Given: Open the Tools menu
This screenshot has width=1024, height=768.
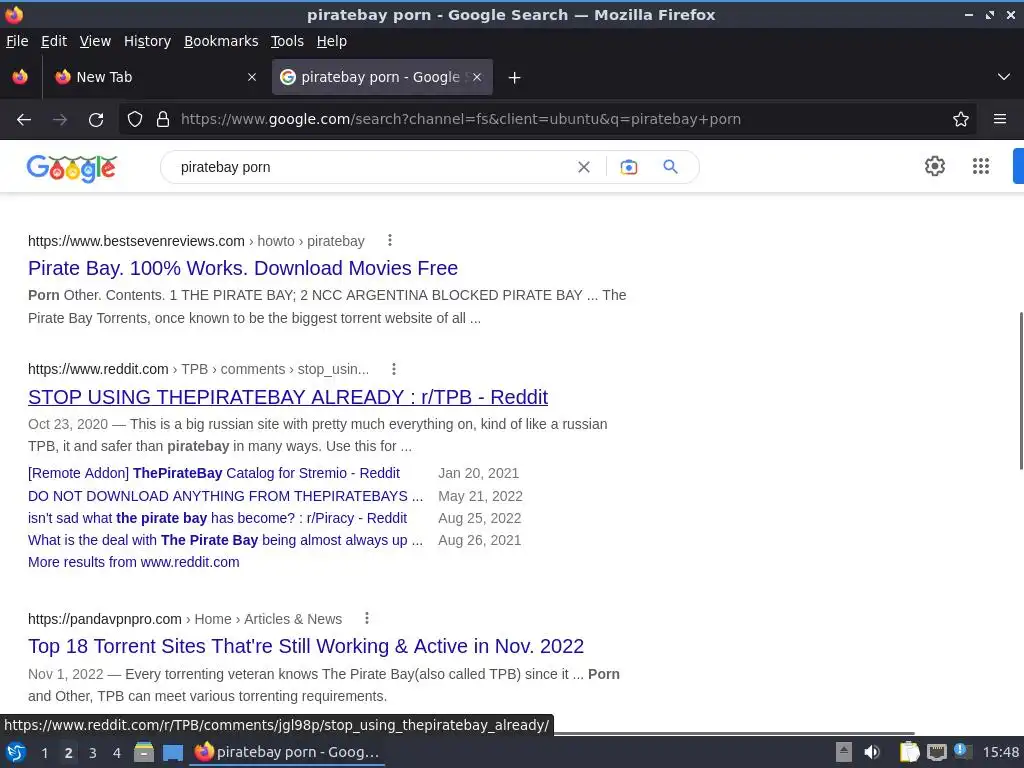Looking at the screenshot, I should [287, 41].
